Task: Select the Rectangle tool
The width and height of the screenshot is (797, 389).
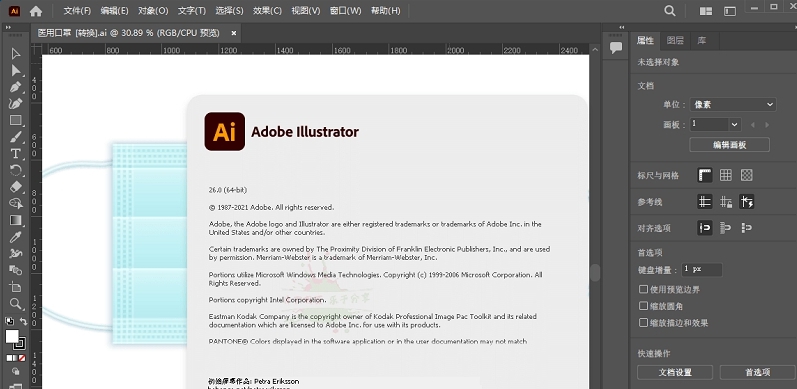Action: pos(16,121)
